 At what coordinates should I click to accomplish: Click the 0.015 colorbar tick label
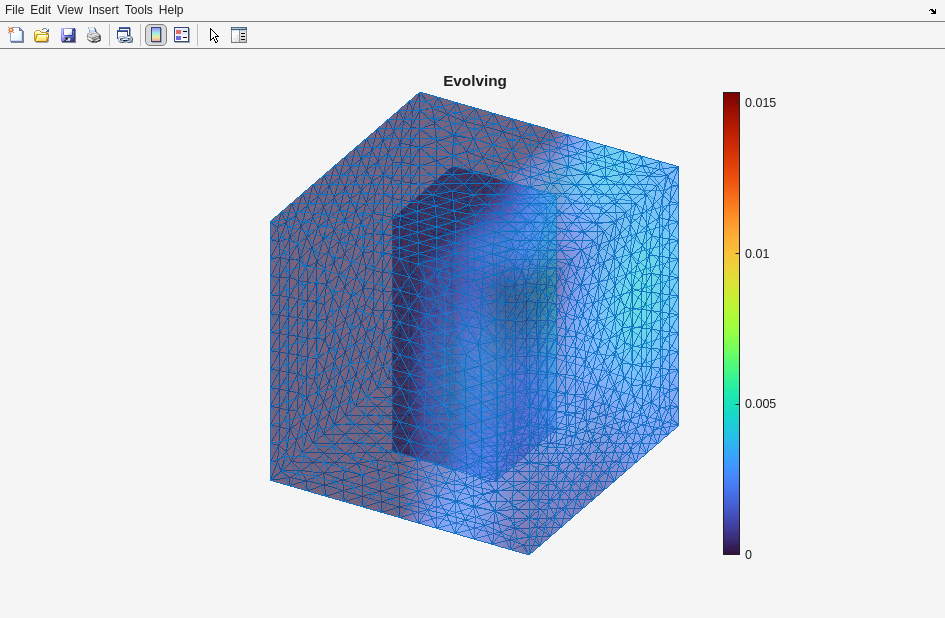(760, 103)
